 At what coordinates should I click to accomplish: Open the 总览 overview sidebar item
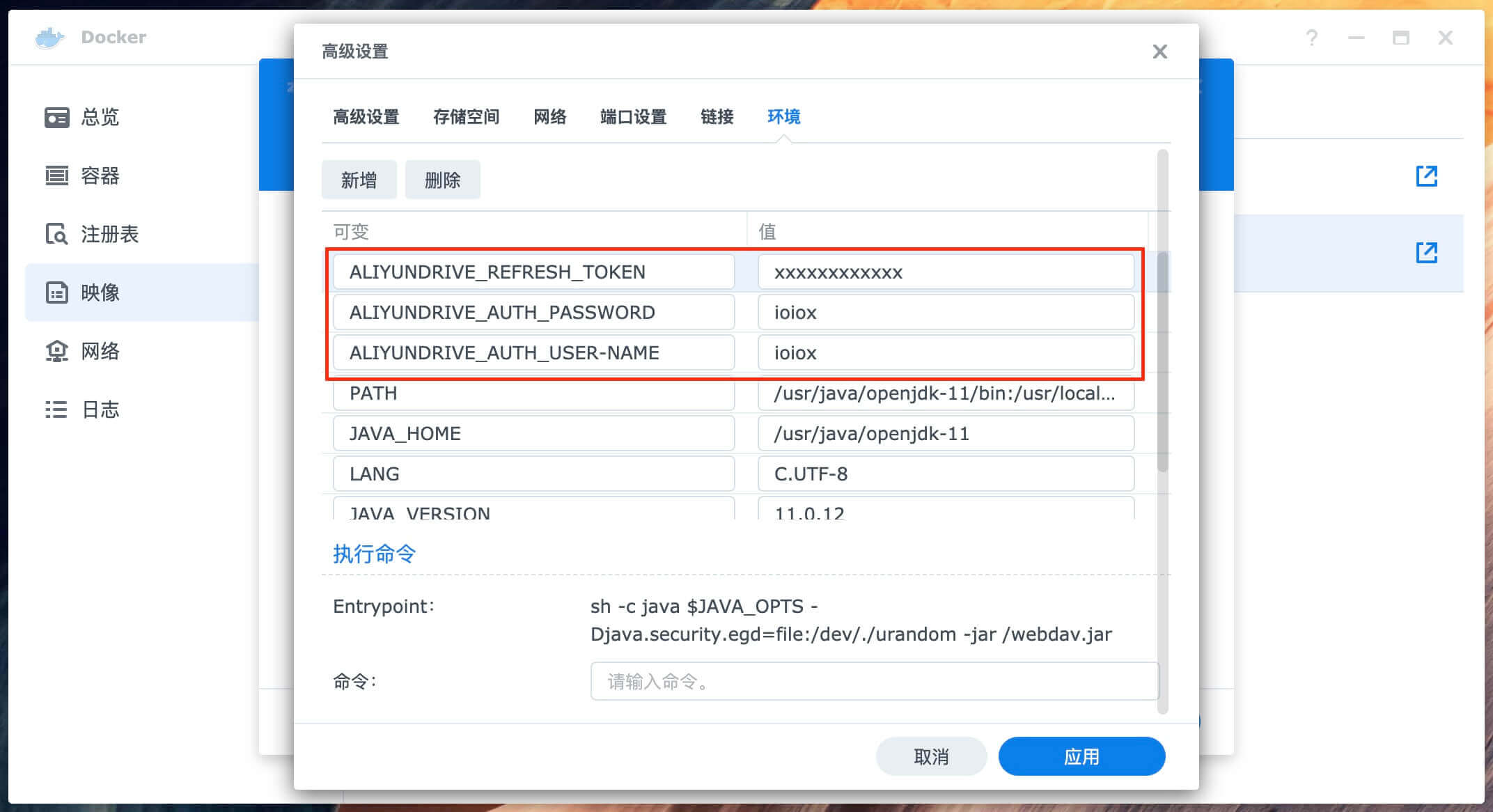[82, 117]
